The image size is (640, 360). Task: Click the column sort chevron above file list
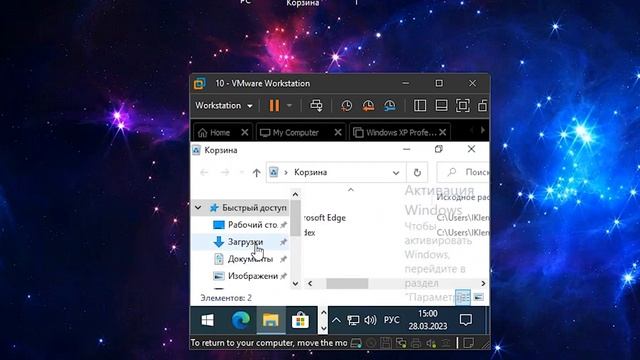pos(351,190)
